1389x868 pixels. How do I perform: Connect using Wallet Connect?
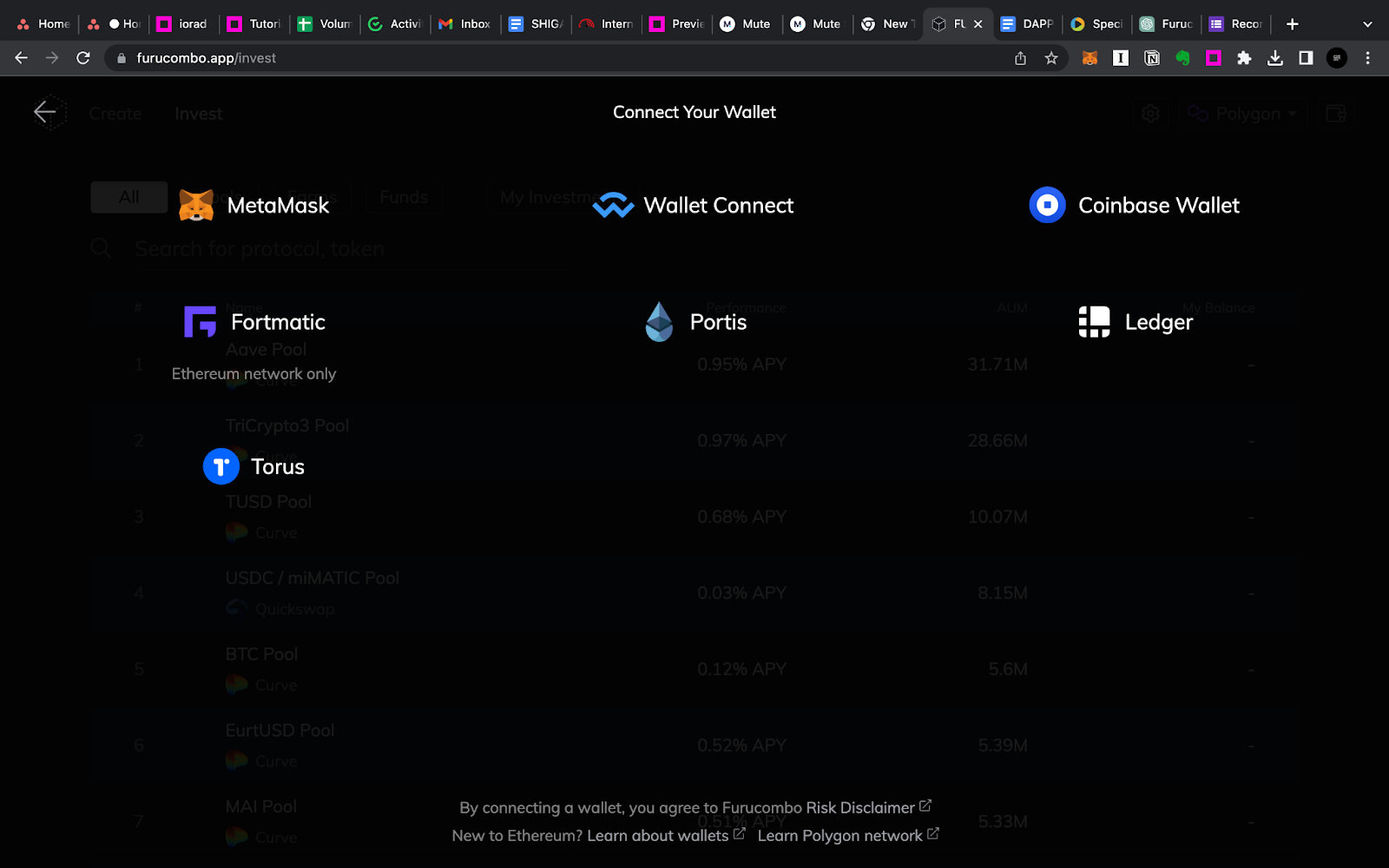pyautogui.click(x=693, y=206)
